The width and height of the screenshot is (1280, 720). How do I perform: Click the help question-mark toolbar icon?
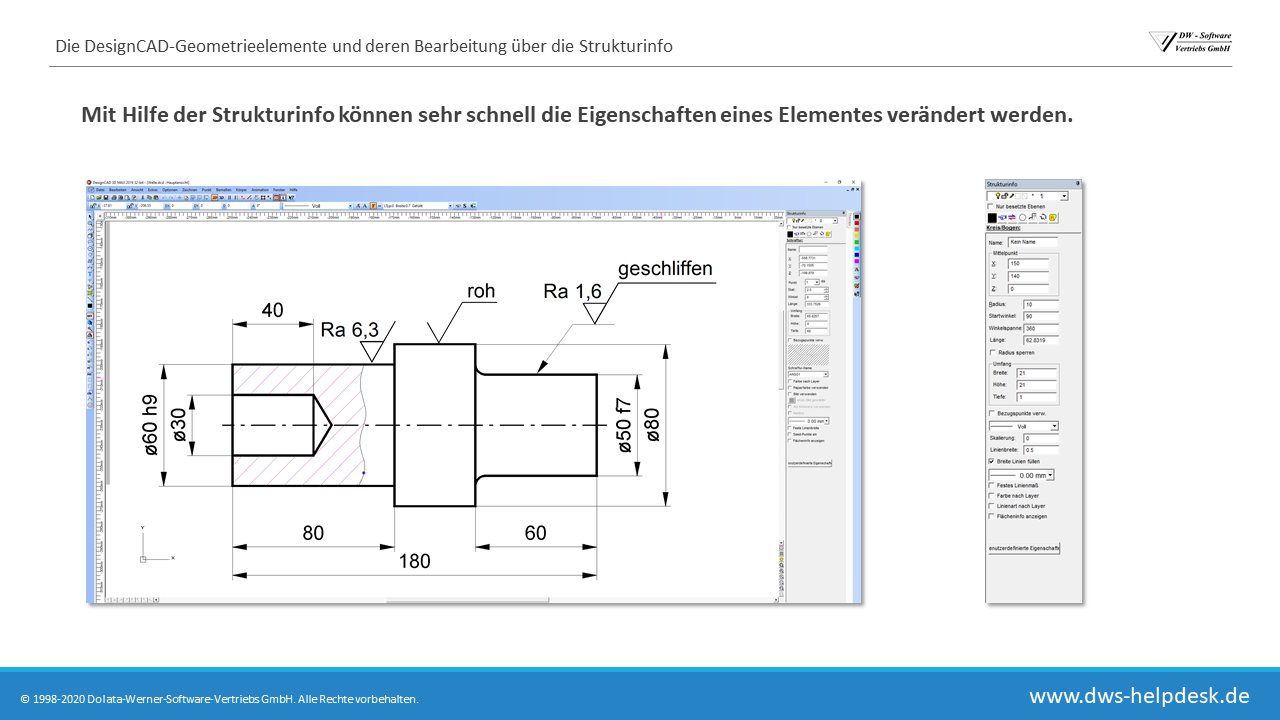click(x=291, y=197)
